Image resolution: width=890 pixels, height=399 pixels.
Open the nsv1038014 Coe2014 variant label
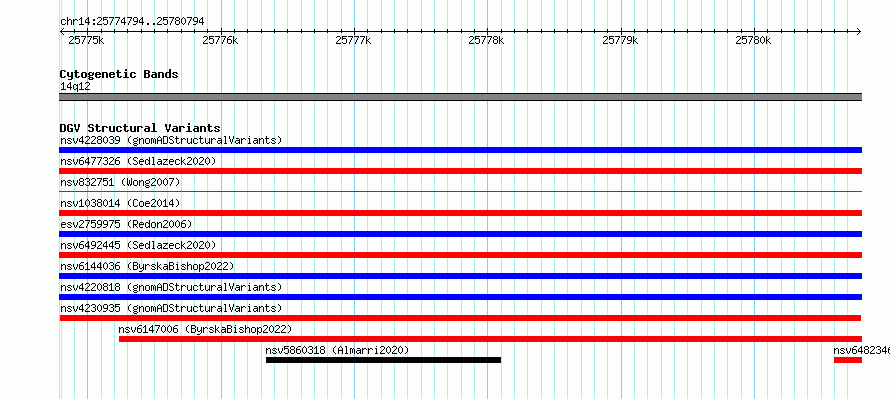pyautogui.click(x=120, y=203)
